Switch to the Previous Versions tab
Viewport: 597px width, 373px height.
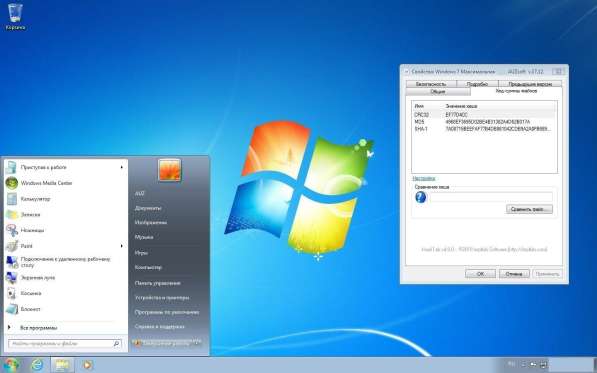[530, 84]
